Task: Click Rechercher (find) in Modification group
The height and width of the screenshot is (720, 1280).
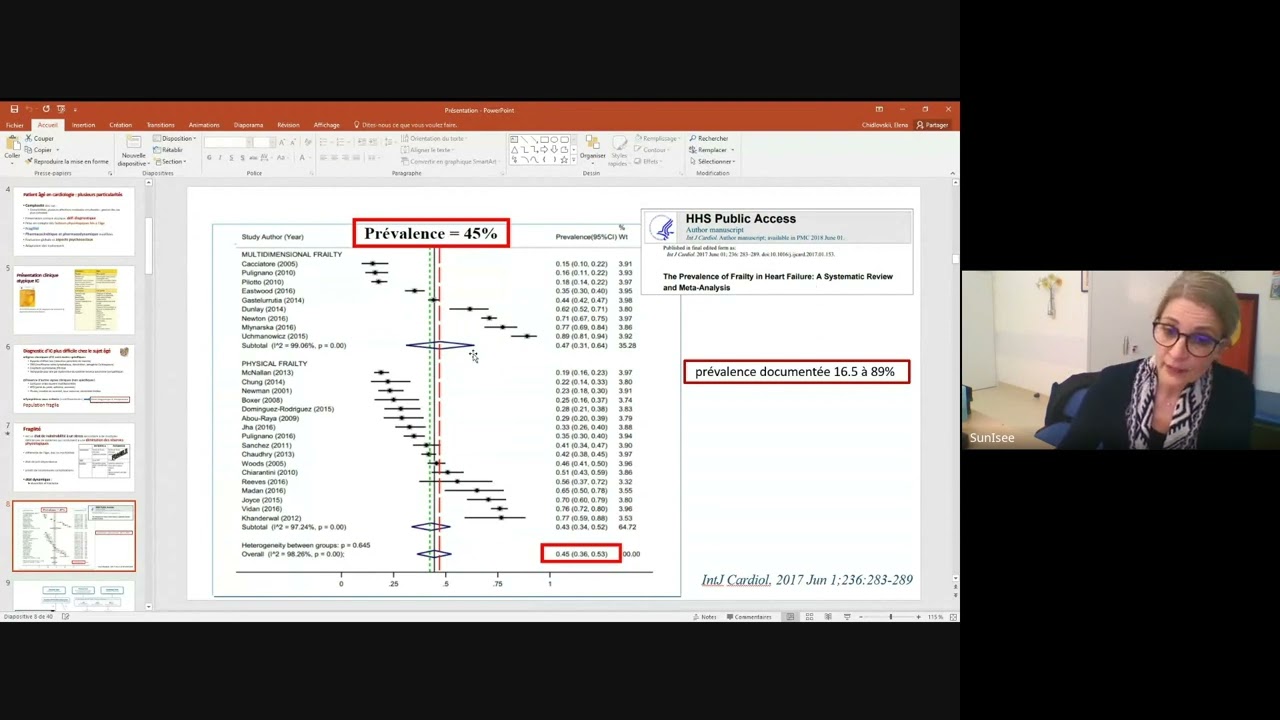Action: [709, 138]
